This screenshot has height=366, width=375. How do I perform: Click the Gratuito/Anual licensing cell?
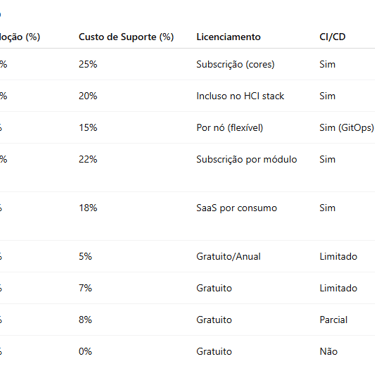click(x=228, y=256)
